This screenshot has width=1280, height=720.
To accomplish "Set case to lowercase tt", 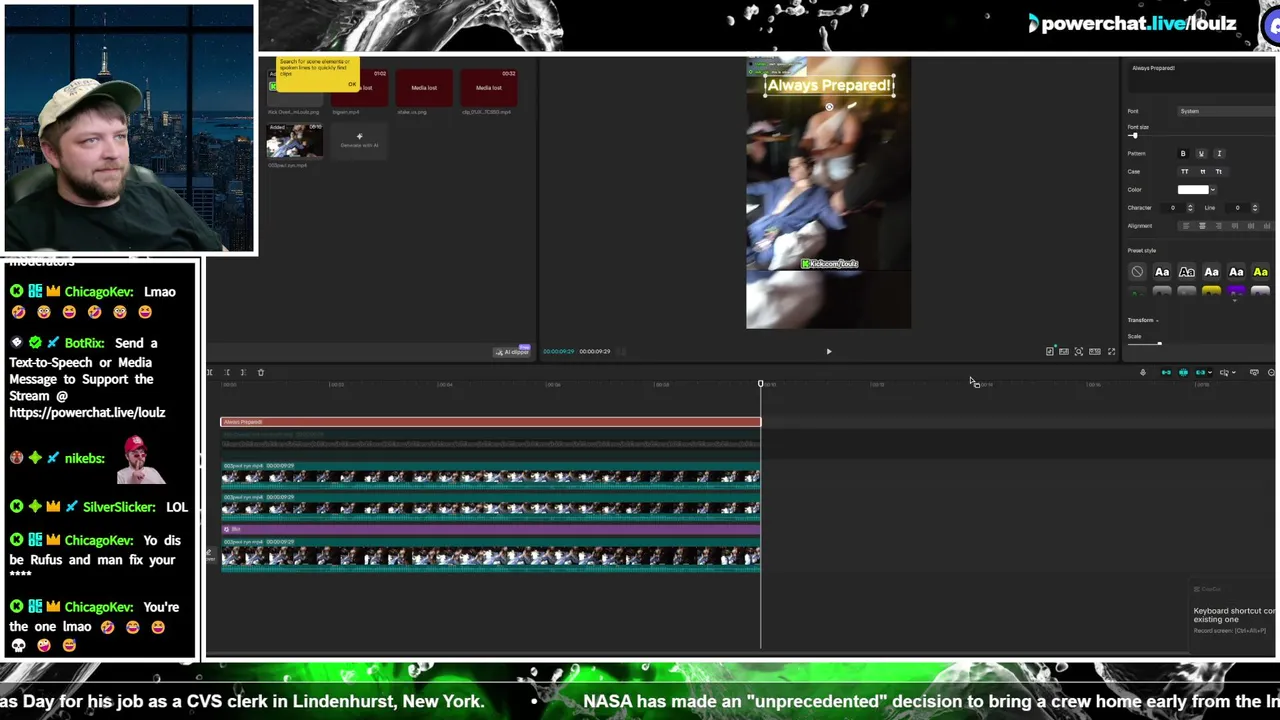I will [x=1202, y=172].
